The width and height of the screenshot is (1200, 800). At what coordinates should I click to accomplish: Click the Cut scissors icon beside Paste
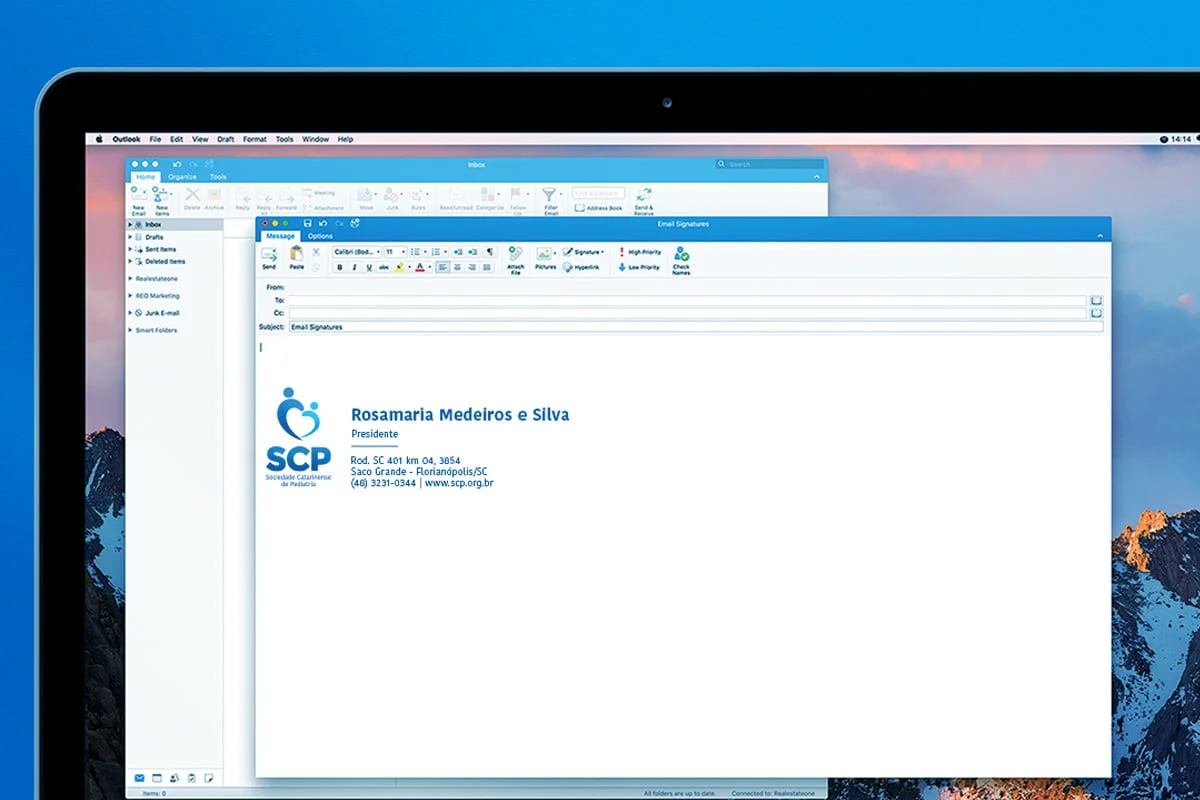(x=316, y=252)
